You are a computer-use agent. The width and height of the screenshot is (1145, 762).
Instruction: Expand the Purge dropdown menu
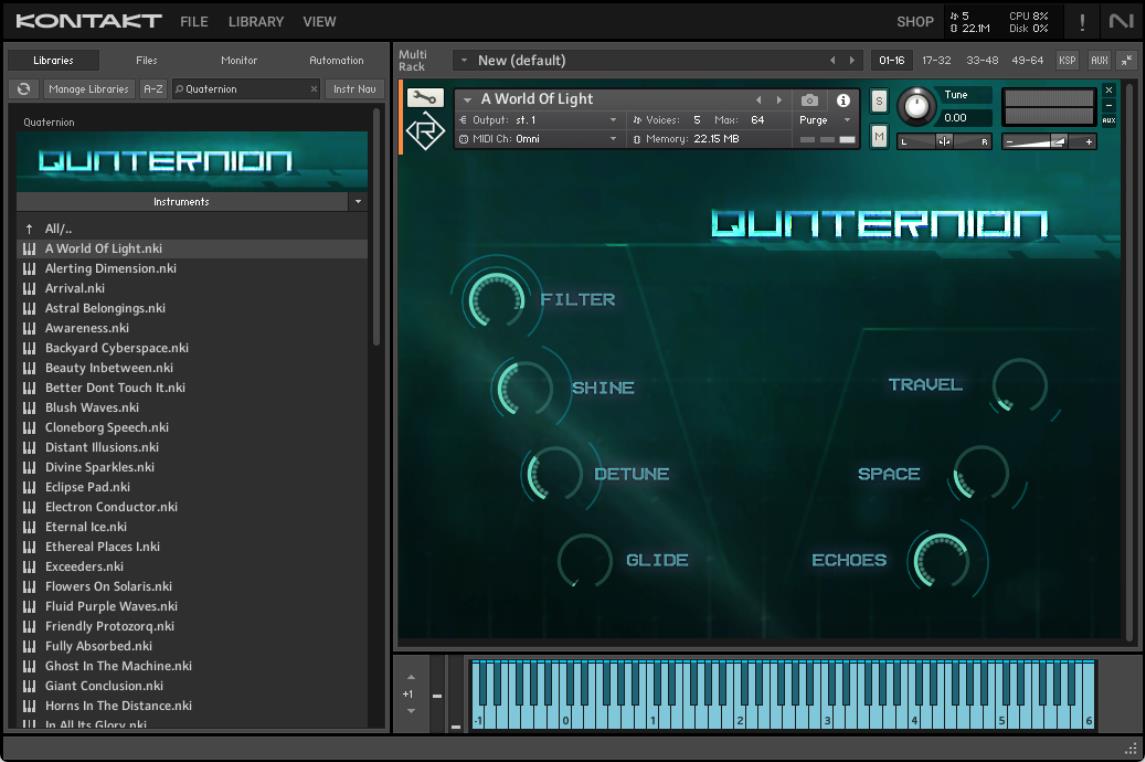click(x=824, y=120)
